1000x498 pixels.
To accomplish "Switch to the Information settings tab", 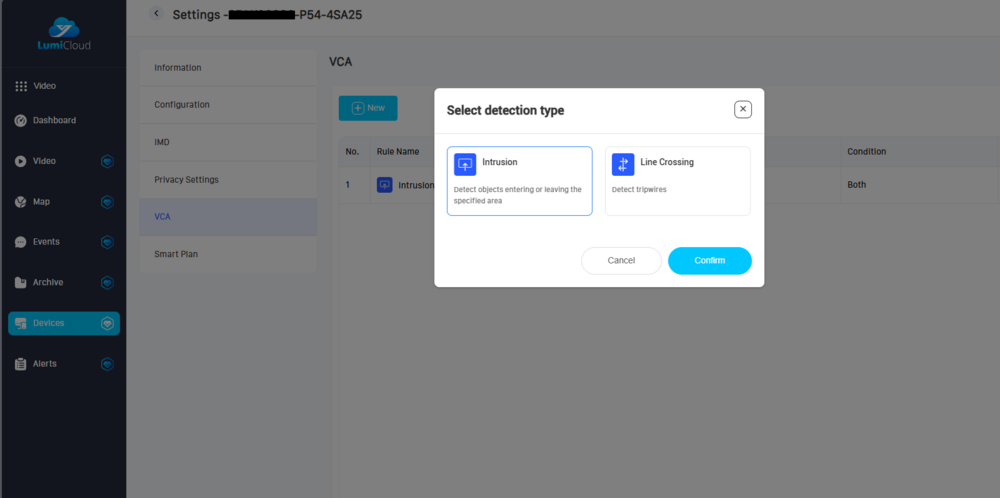I will (x=178, y=68).
